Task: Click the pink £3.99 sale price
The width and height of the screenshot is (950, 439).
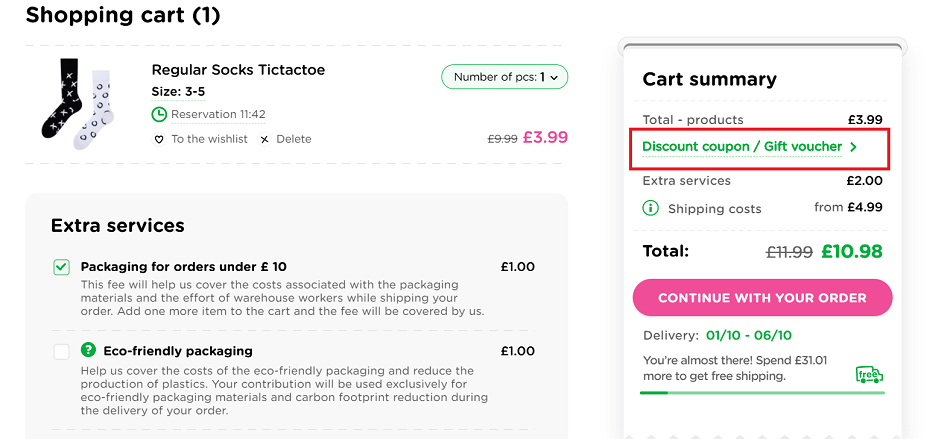Action: click(x=545, y=138)
